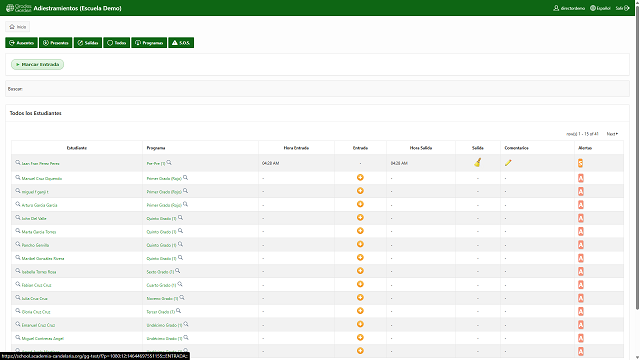Screen dimensions: 640x360
Task: Click magnifier beside Pre-Pre program
Action: tap(169, 162)
